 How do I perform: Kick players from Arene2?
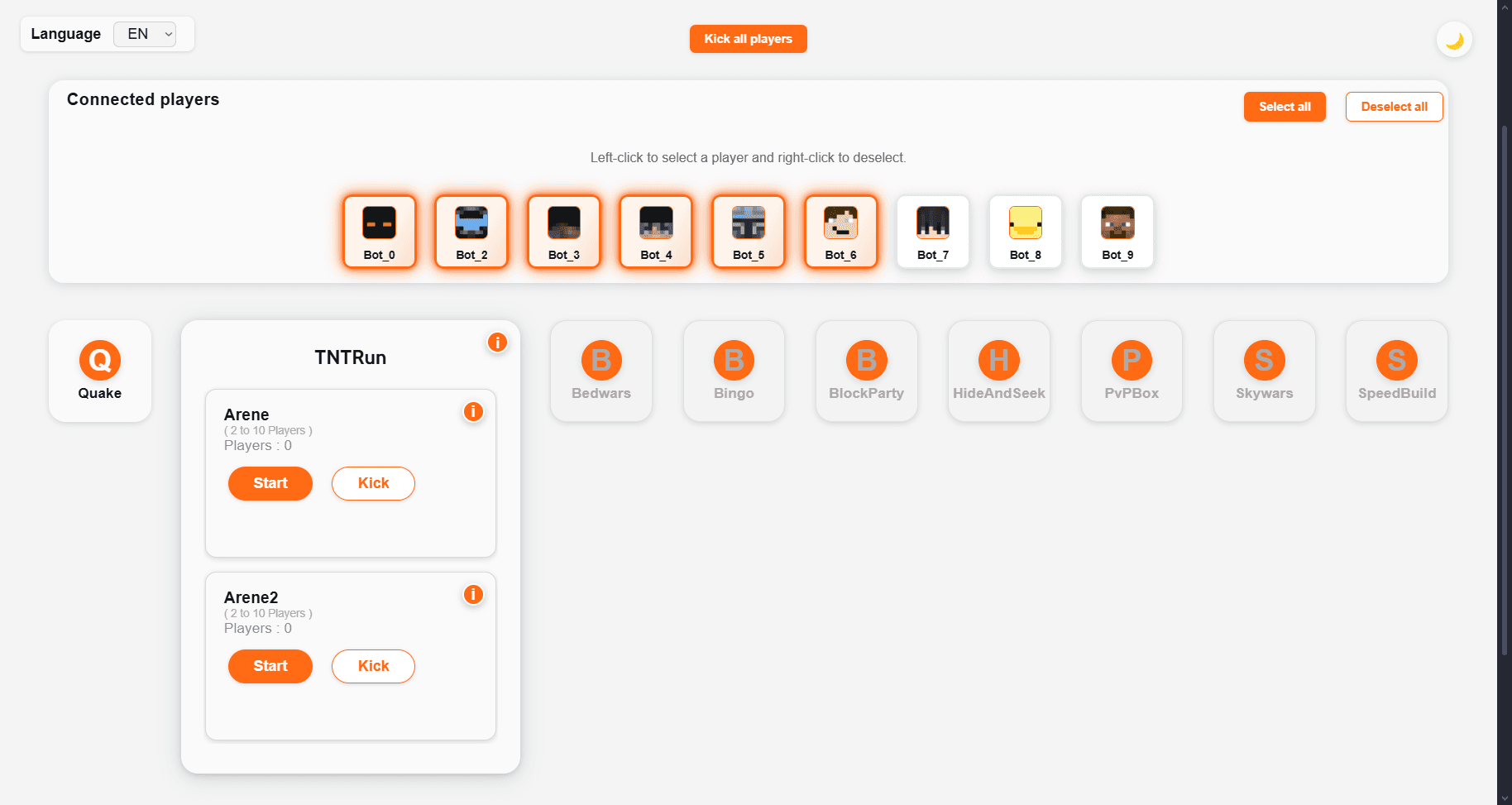pos(372,666)
